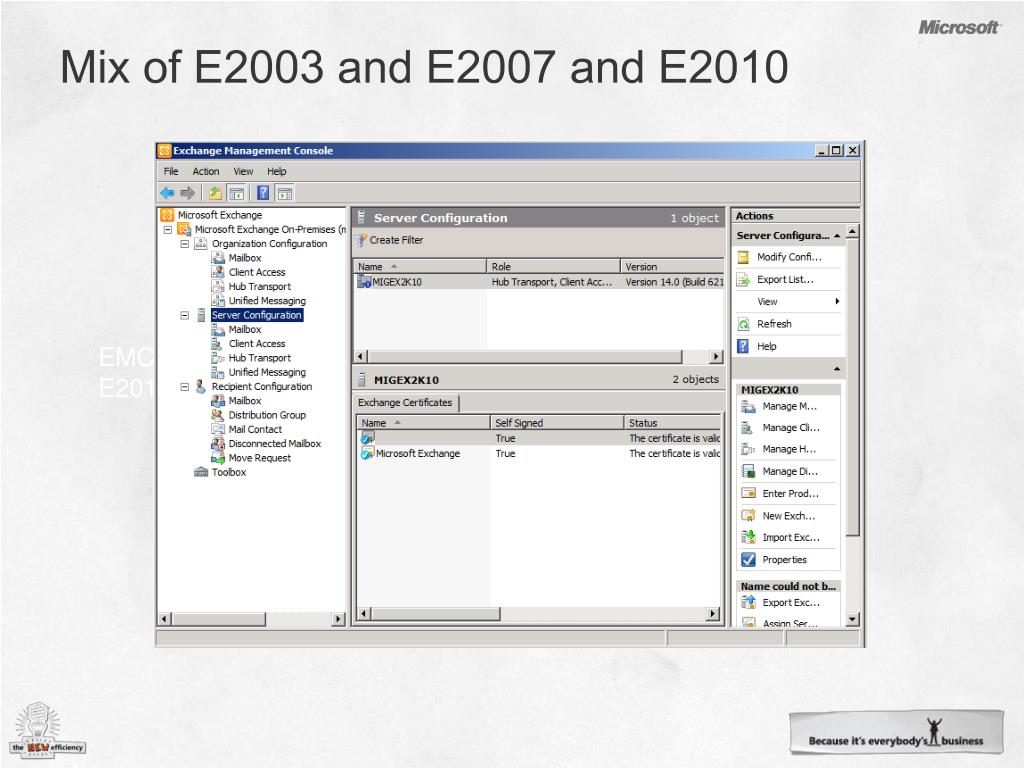Screen dimensions: 1024x768
Task: Collapse the Microsoft Exchange On-Premises node
Action: click(x=168, y=229)
